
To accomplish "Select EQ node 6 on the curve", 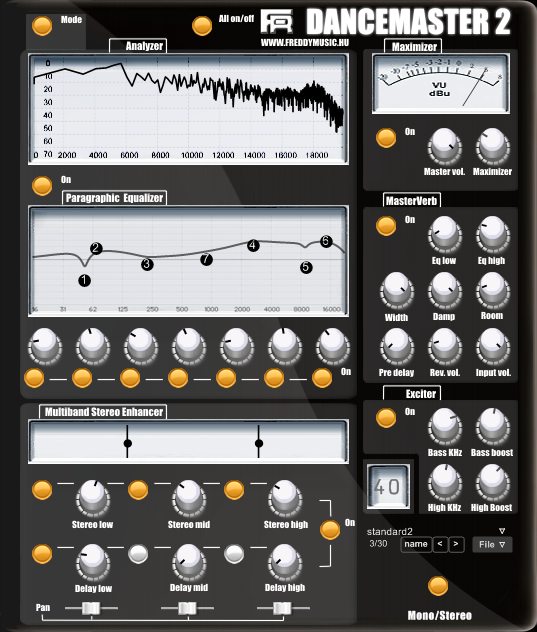I will point(326,241).
